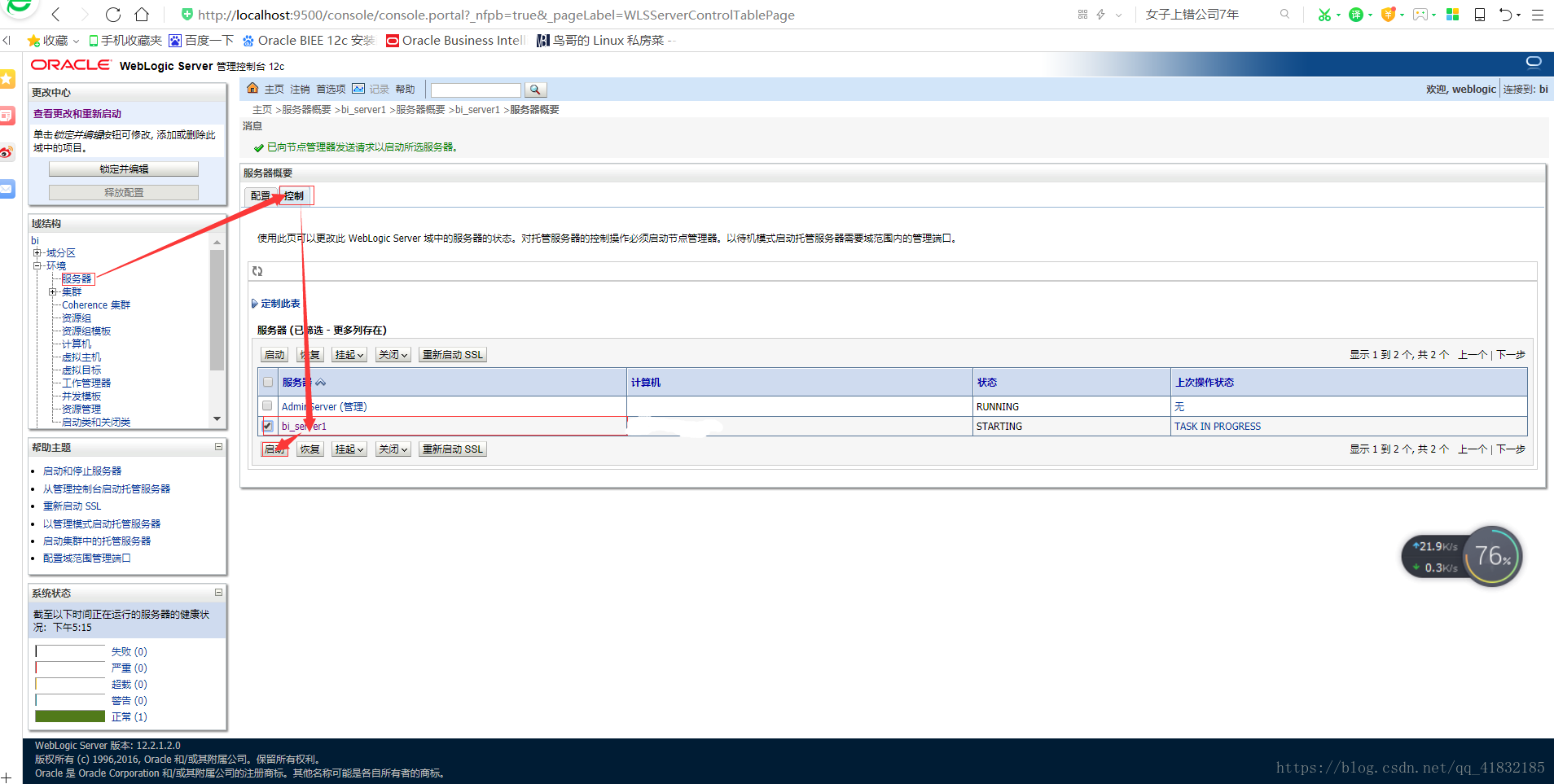1554x784 pixels.
Task: Click the scissors screenshot extension icon
Action: (1324, 15)
